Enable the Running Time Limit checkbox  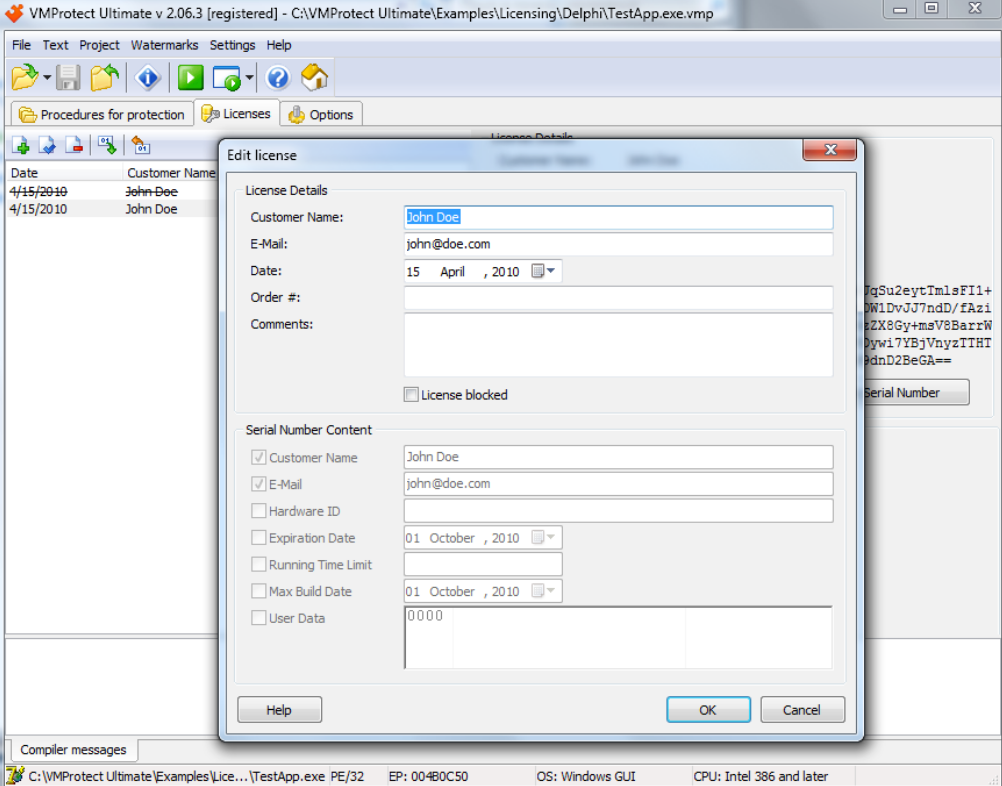(258, 565)
